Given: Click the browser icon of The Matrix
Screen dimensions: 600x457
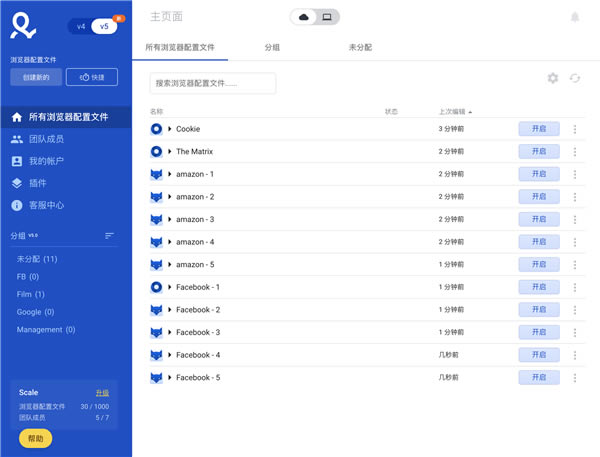Looking at the screenshot, I should pyautogui.click(x=156, y=152).
